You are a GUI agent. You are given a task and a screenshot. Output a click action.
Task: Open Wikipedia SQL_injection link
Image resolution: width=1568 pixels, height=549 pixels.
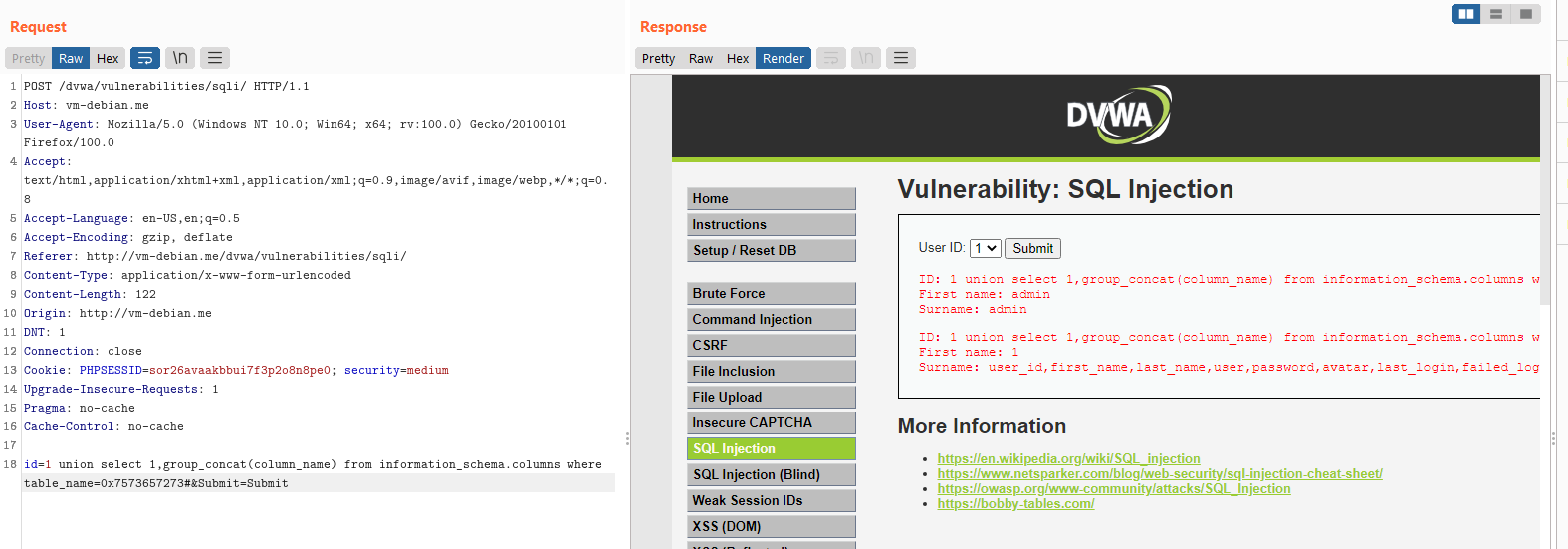pyautogui.click(x=1068, y=458)
